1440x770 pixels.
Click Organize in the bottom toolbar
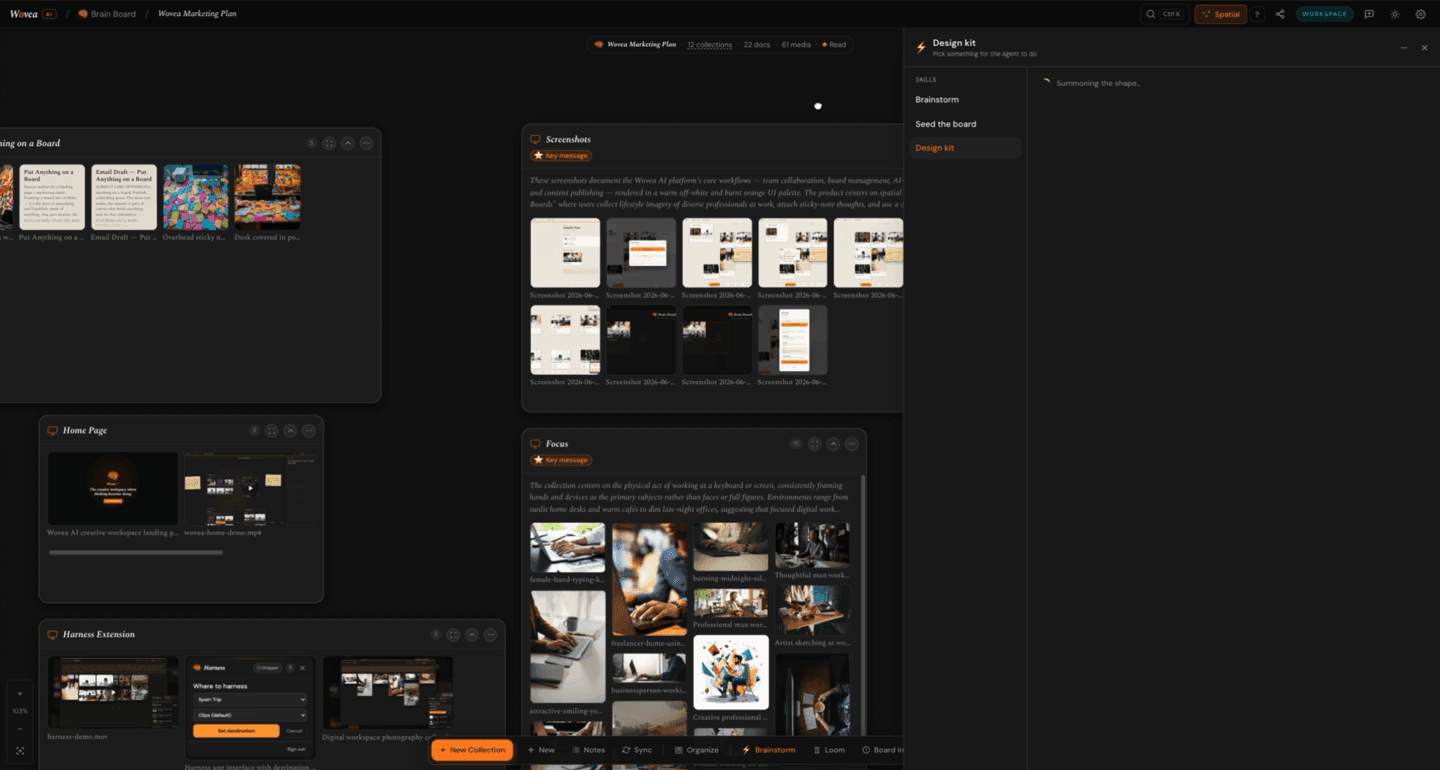[x=697, y=750]
